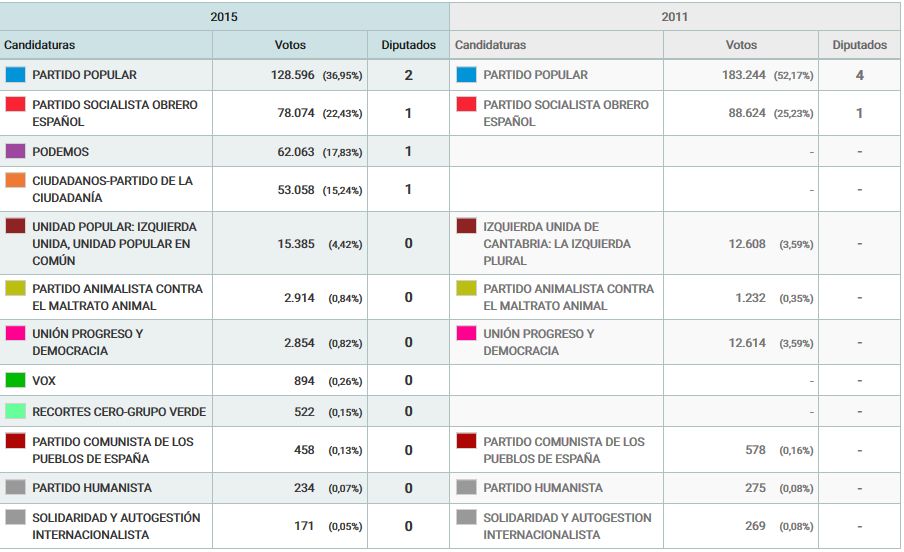Click the 88.624 votes value

coord(747,113)
